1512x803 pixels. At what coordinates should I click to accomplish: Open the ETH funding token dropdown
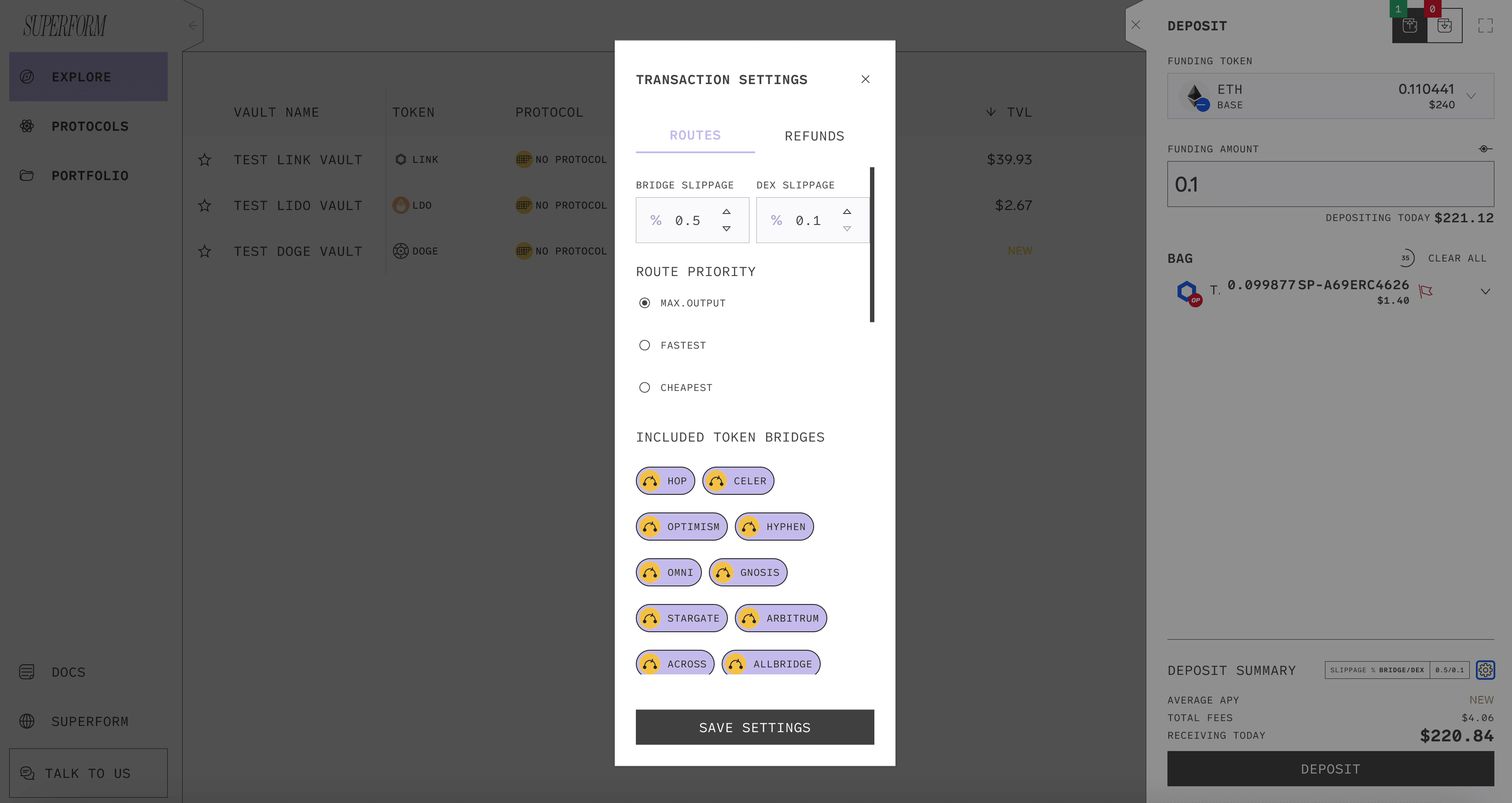tap(1330, 96)
